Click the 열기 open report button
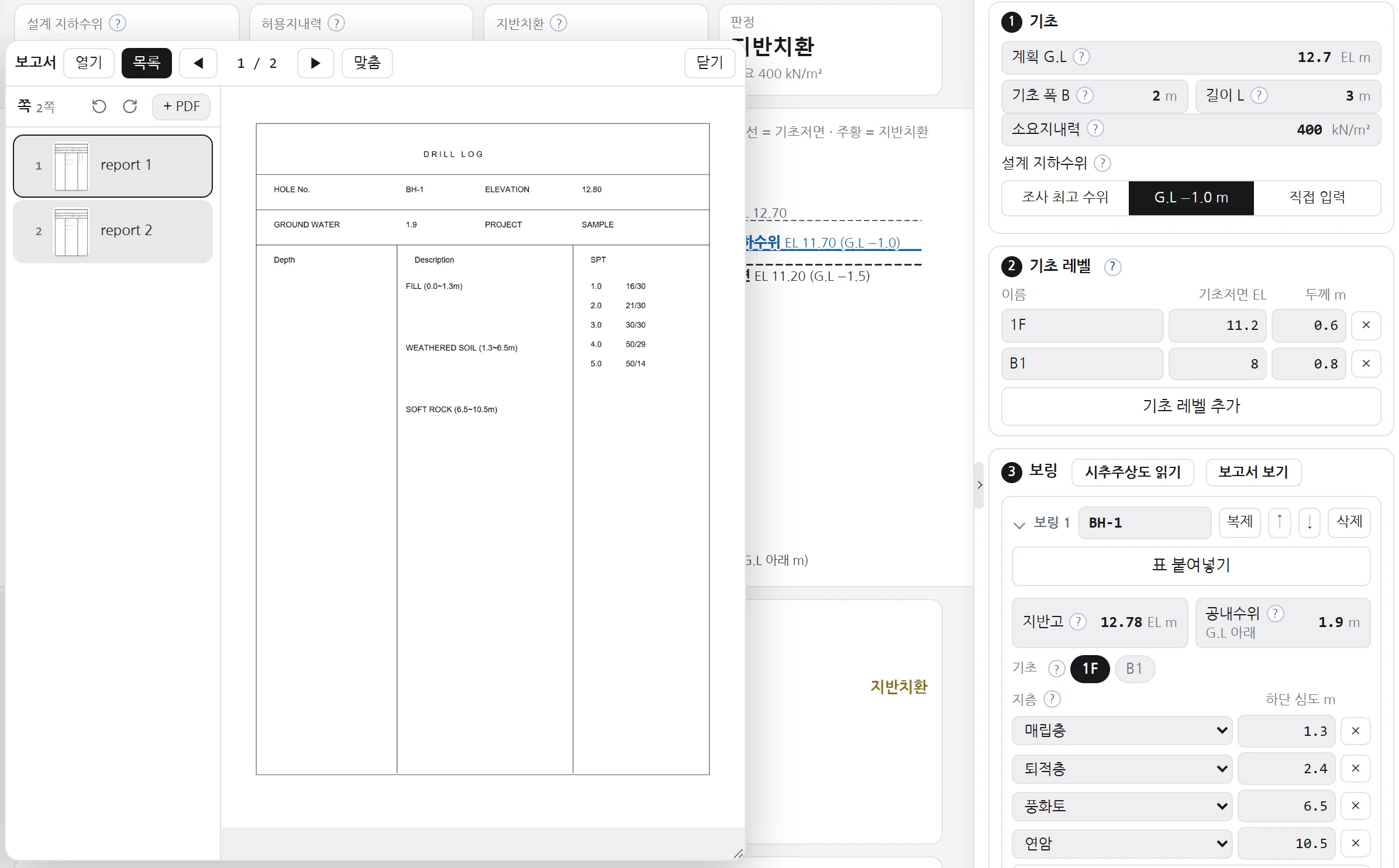The image size is (1399, 868). (x=89, y=63)
